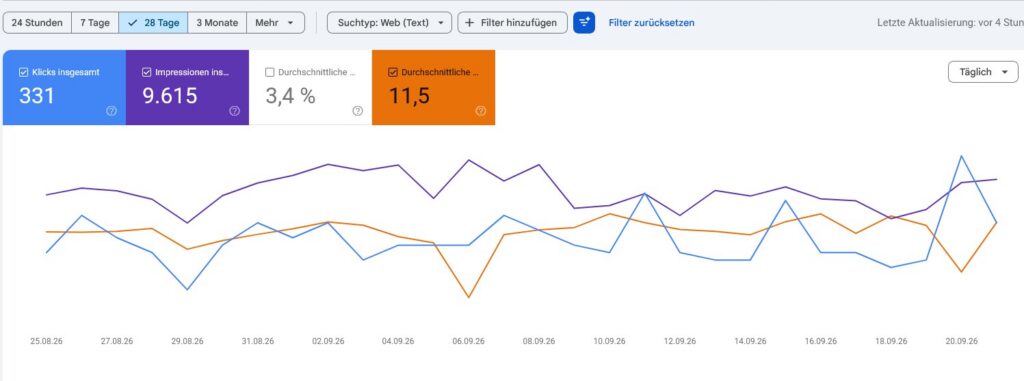Toggle the Klicks insgesamt checkbox
This screenshot has height=381, width=1024.
pos(24,73)
